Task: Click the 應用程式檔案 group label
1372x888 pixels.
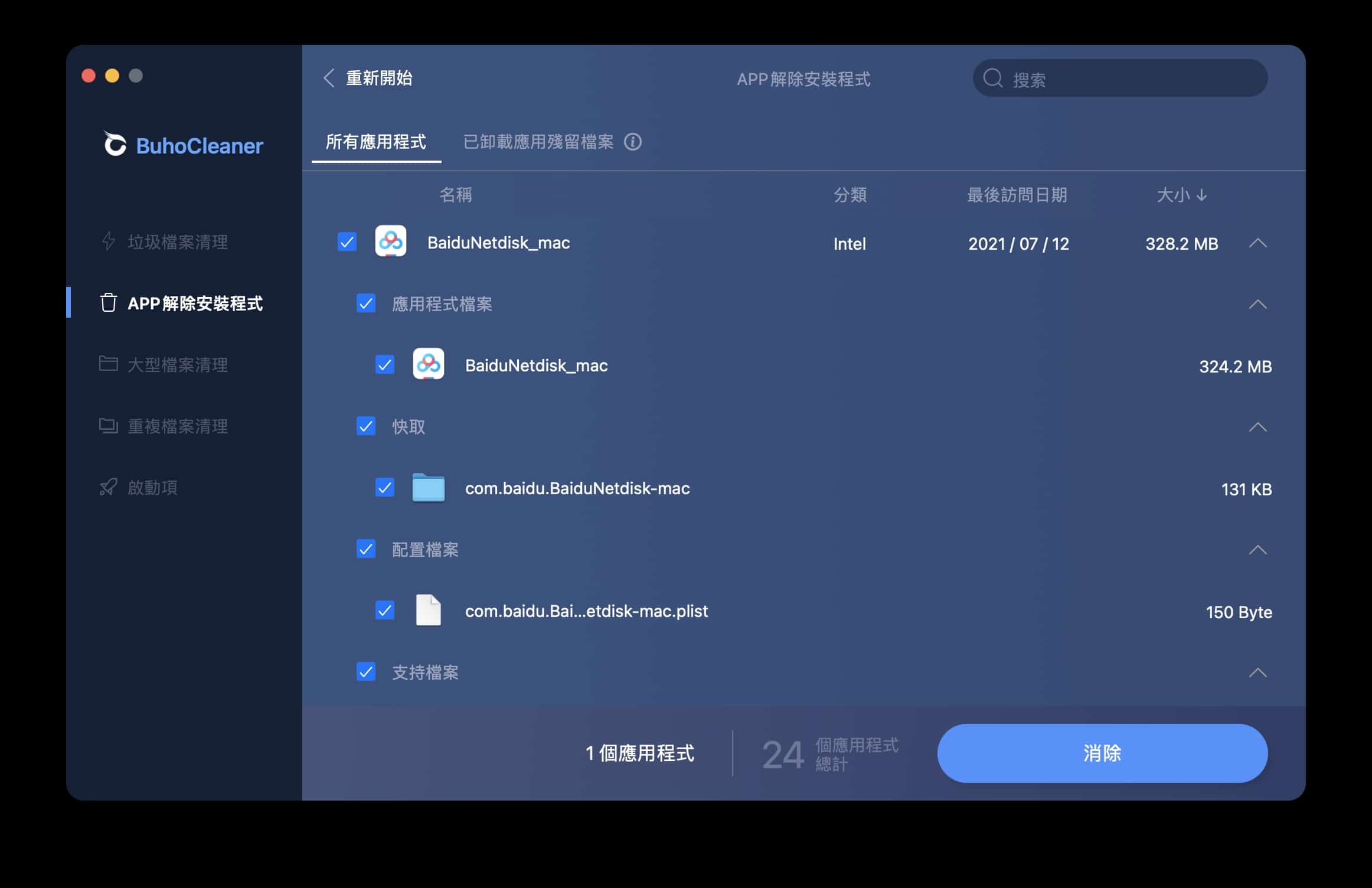Action: pos(442,303)
